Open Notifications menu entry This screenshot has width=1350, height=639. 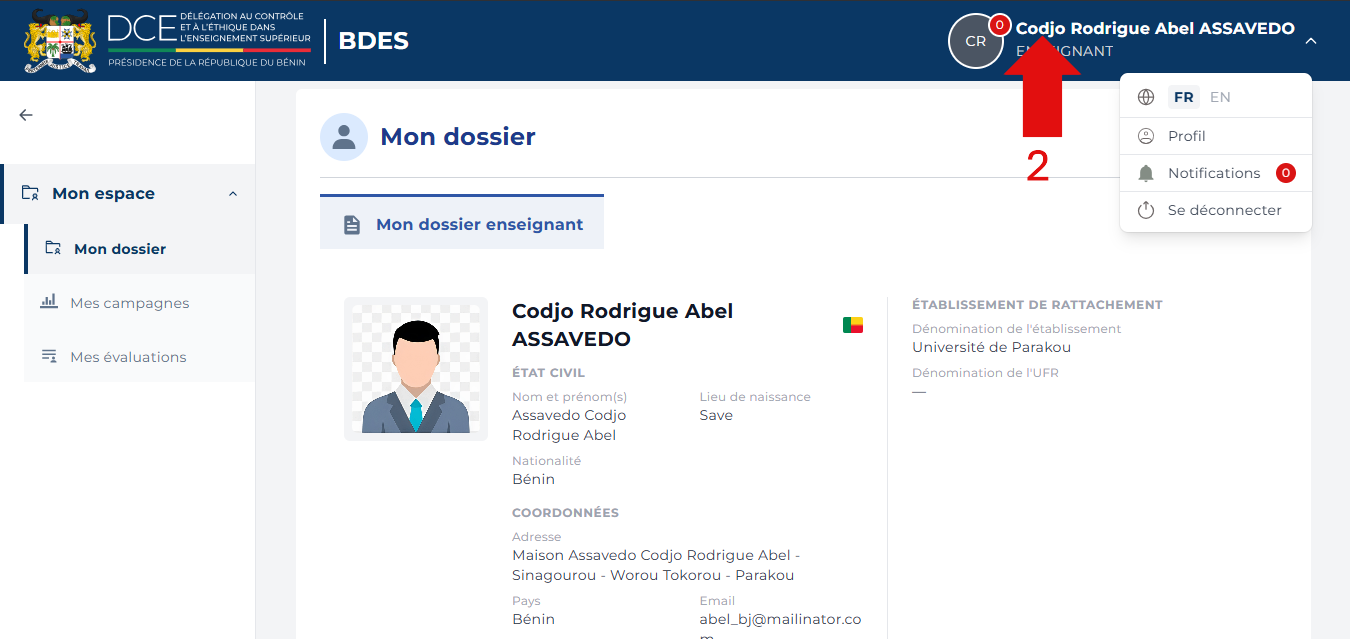(x=1216, y=173)
